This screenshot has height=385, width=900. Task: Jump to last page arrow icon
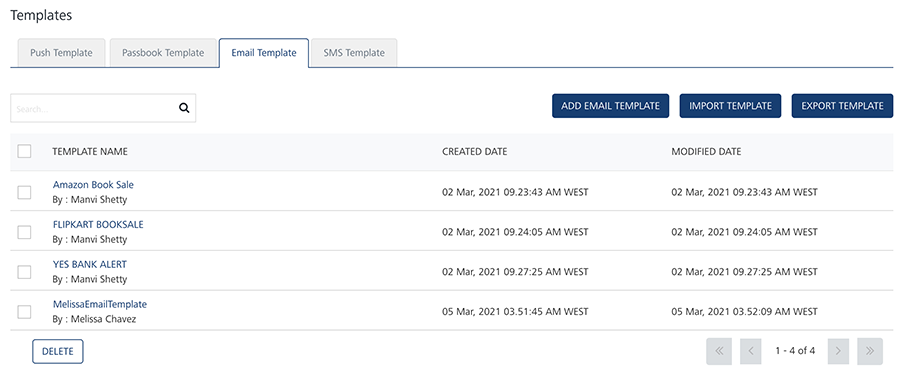[870, 351]
